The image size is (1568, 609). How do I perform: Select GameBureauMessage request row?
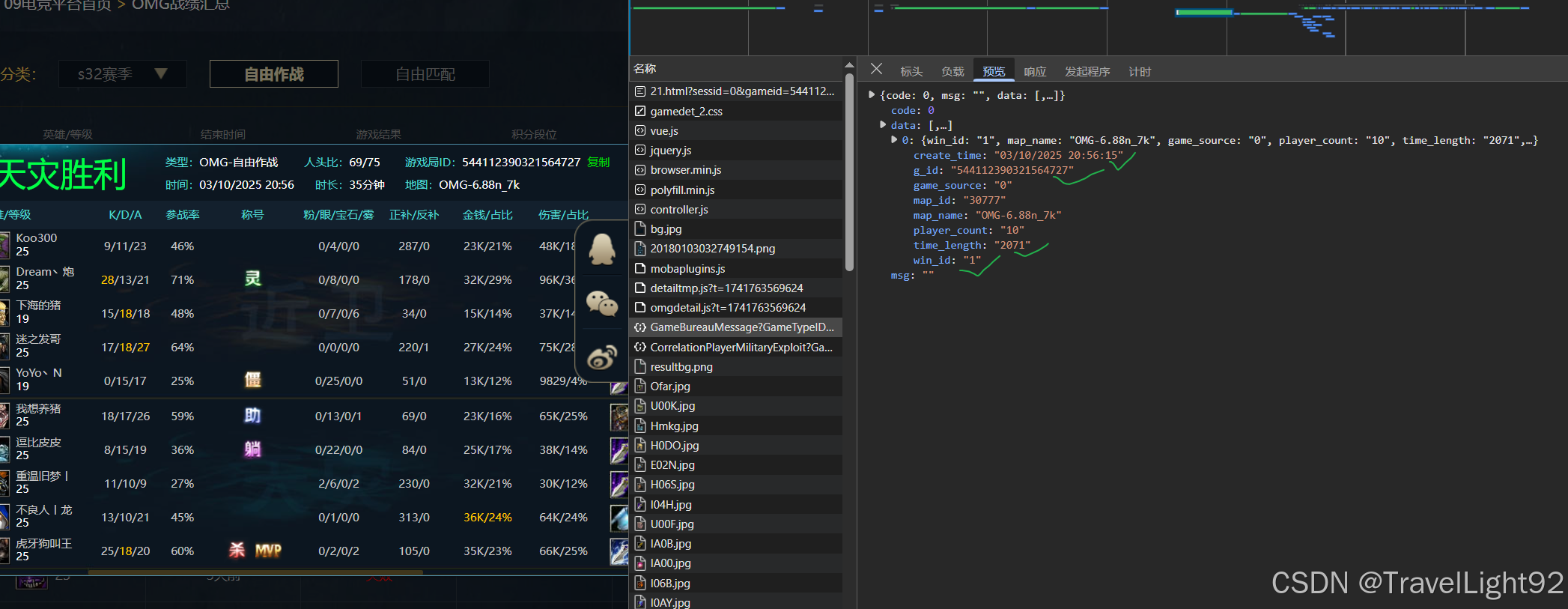[x=737, y=327]
